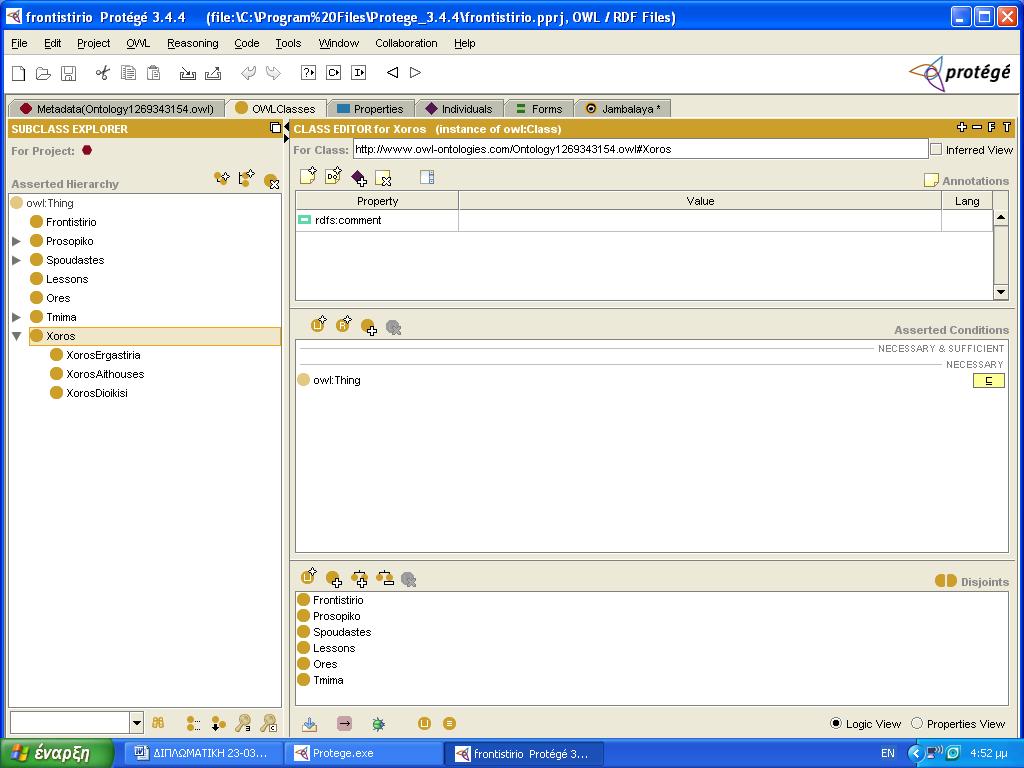This screenshot has width=1024, height=768.
Task: Click the EN language indicator in taskbar
Action: [888, 753]
